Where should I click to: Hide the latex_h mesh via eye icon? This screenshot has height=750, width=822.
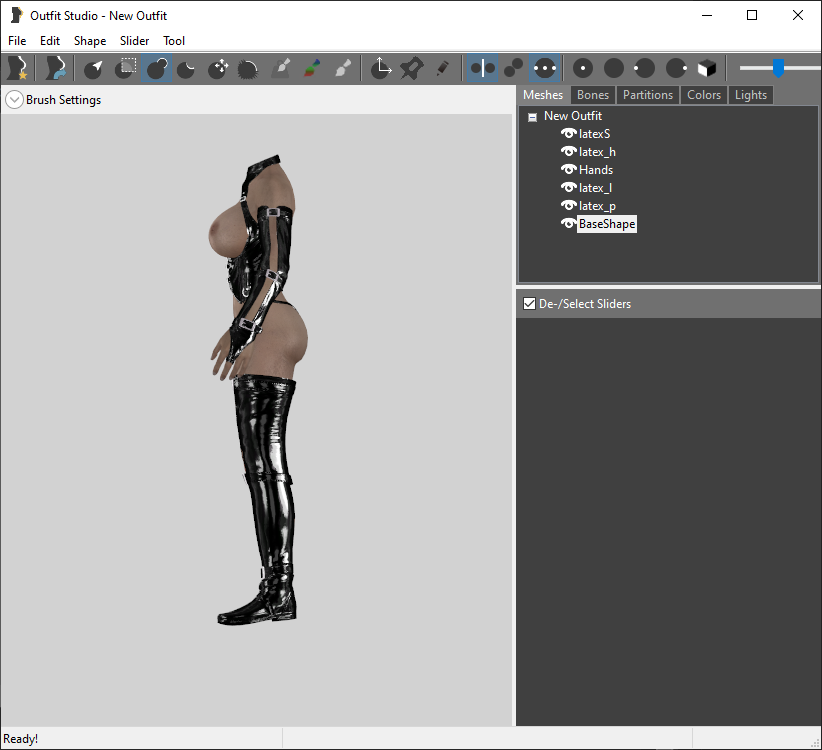pyautogui.click(x=568, y=151)
